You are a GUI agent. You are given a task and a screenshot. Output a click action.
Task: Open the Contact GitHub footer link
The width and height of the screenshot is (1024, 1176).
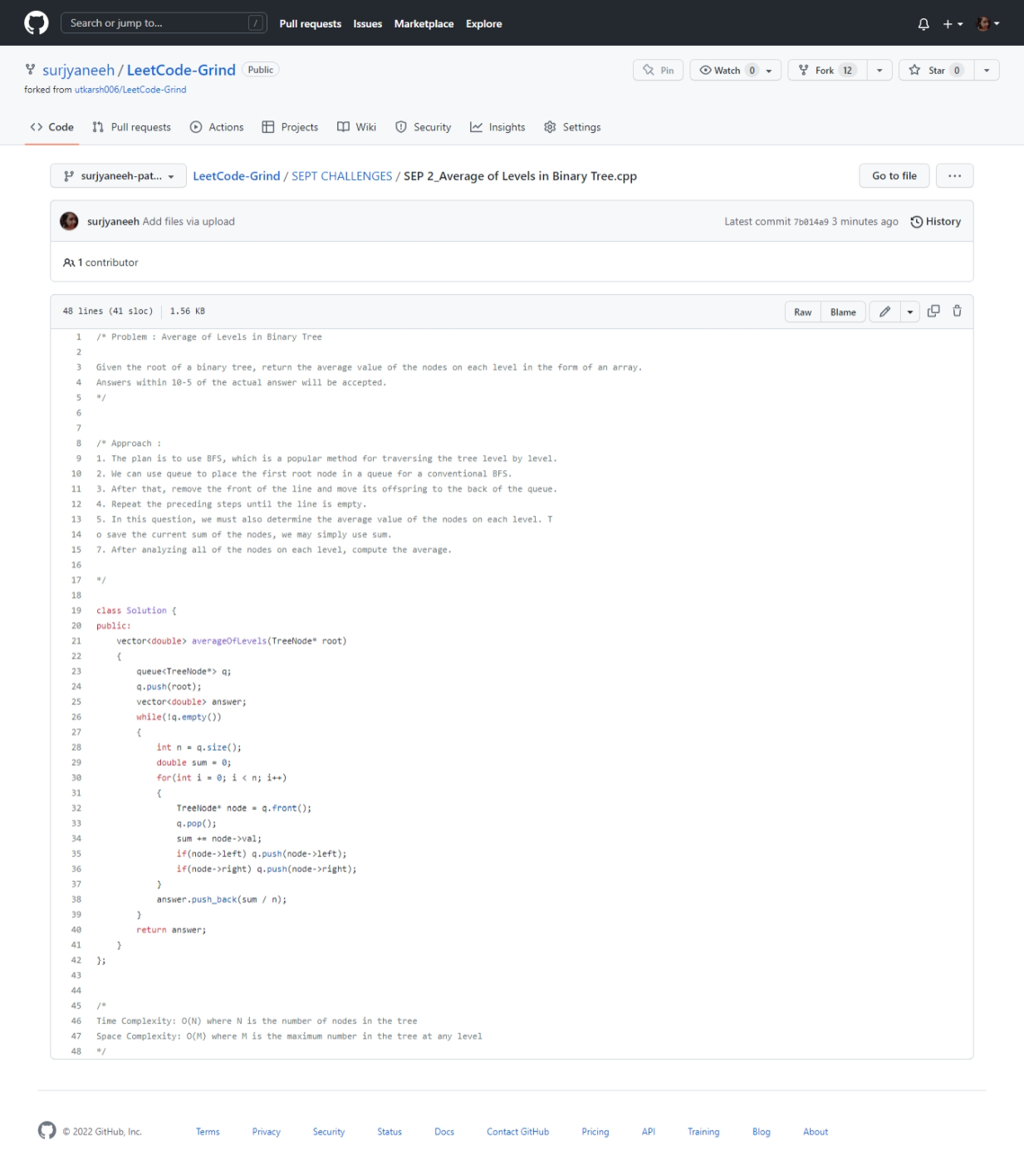point(518,1132)
